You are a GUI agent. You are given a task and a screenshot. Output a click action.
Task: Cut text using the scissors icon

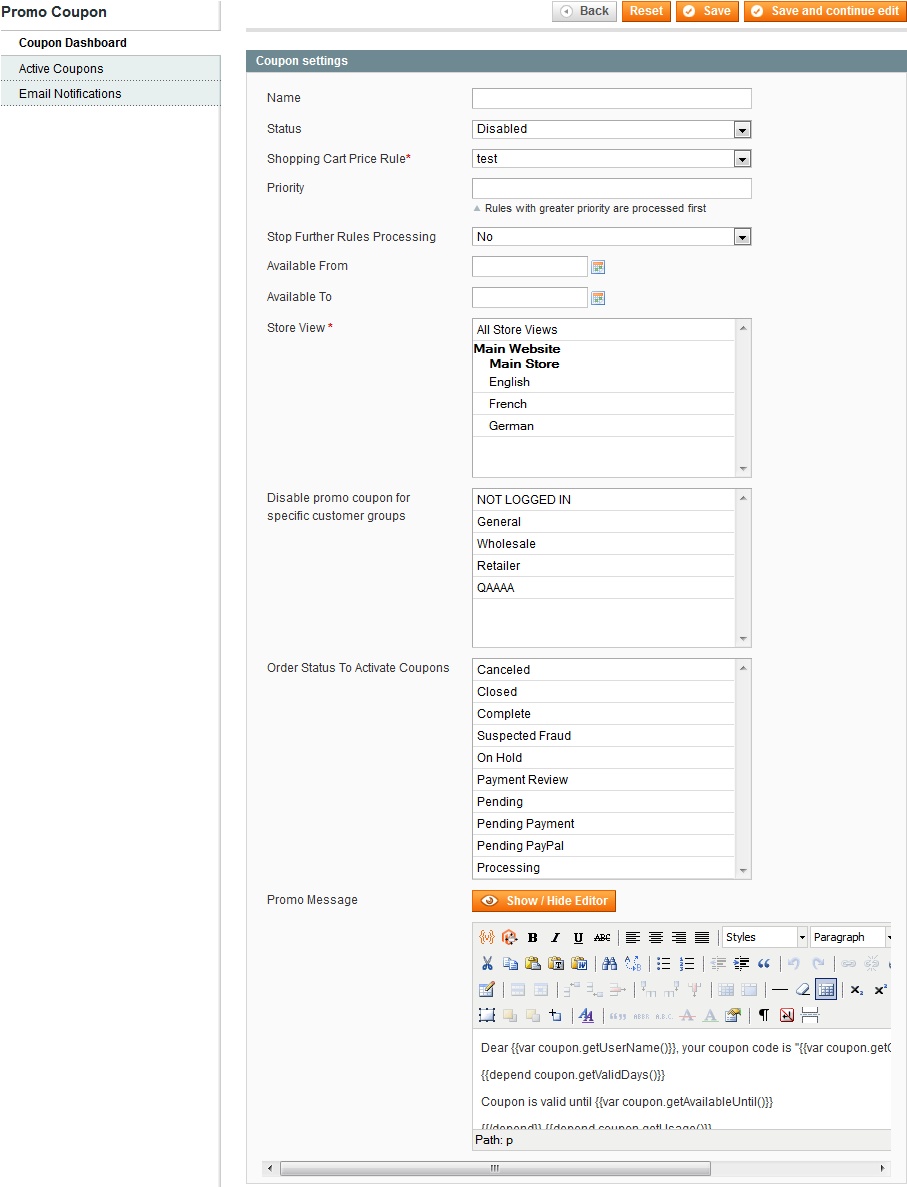click(486, 963)
